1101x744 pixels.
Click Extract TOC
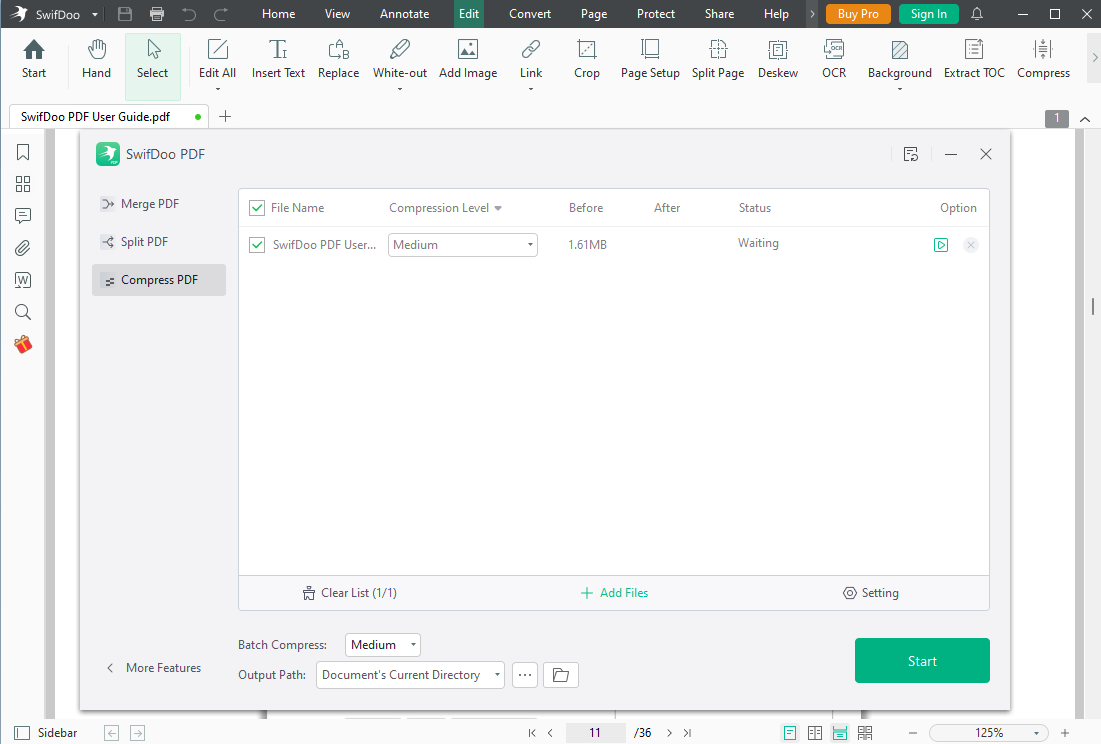(974, 59)
